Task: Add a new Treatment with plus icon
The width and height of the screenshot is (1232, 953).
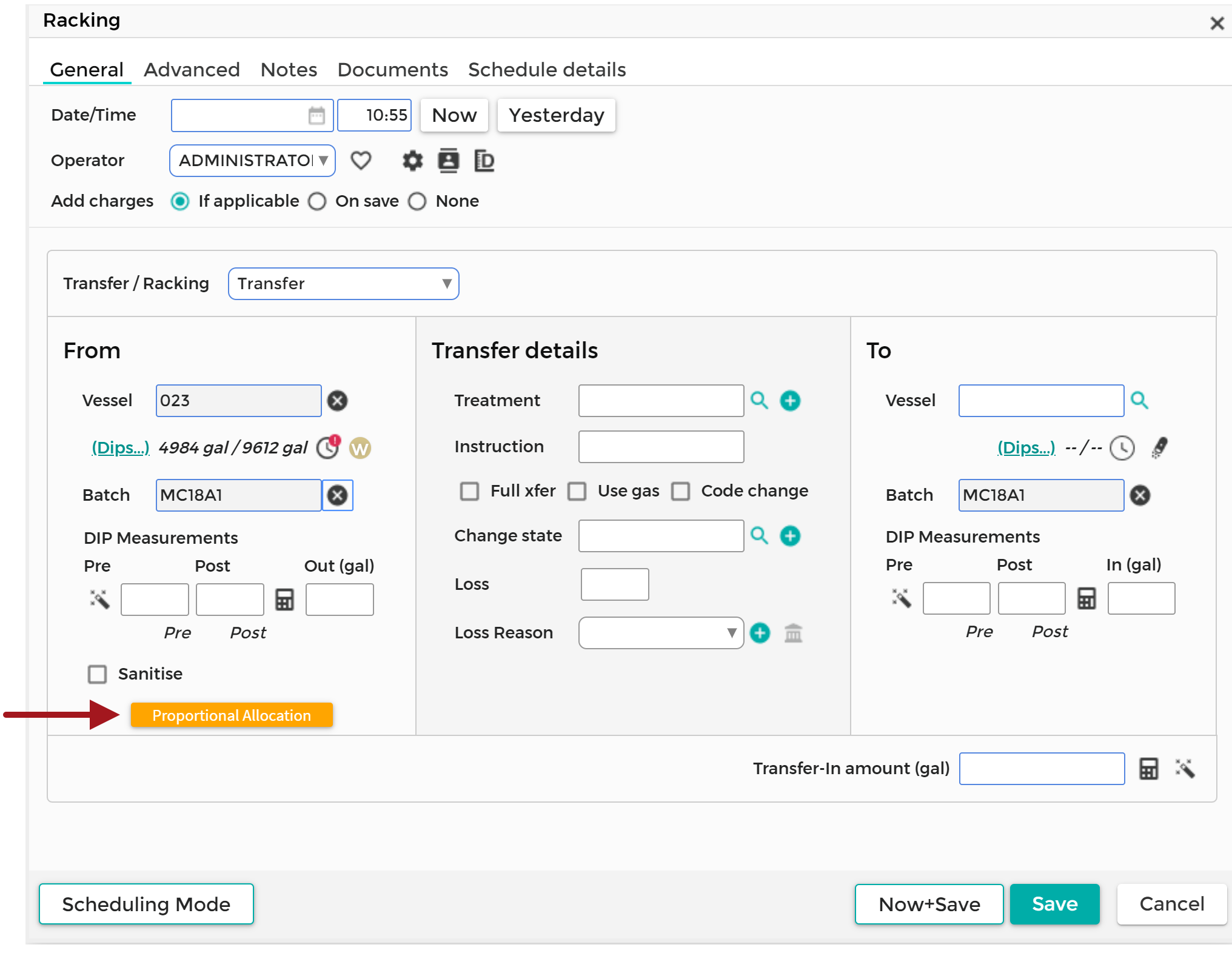Action: [790, 401]
